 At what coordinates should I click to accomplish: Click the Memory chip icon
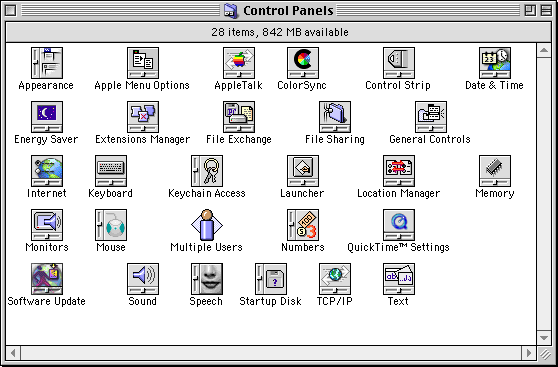pyautogui.click(x=495, y=171)
